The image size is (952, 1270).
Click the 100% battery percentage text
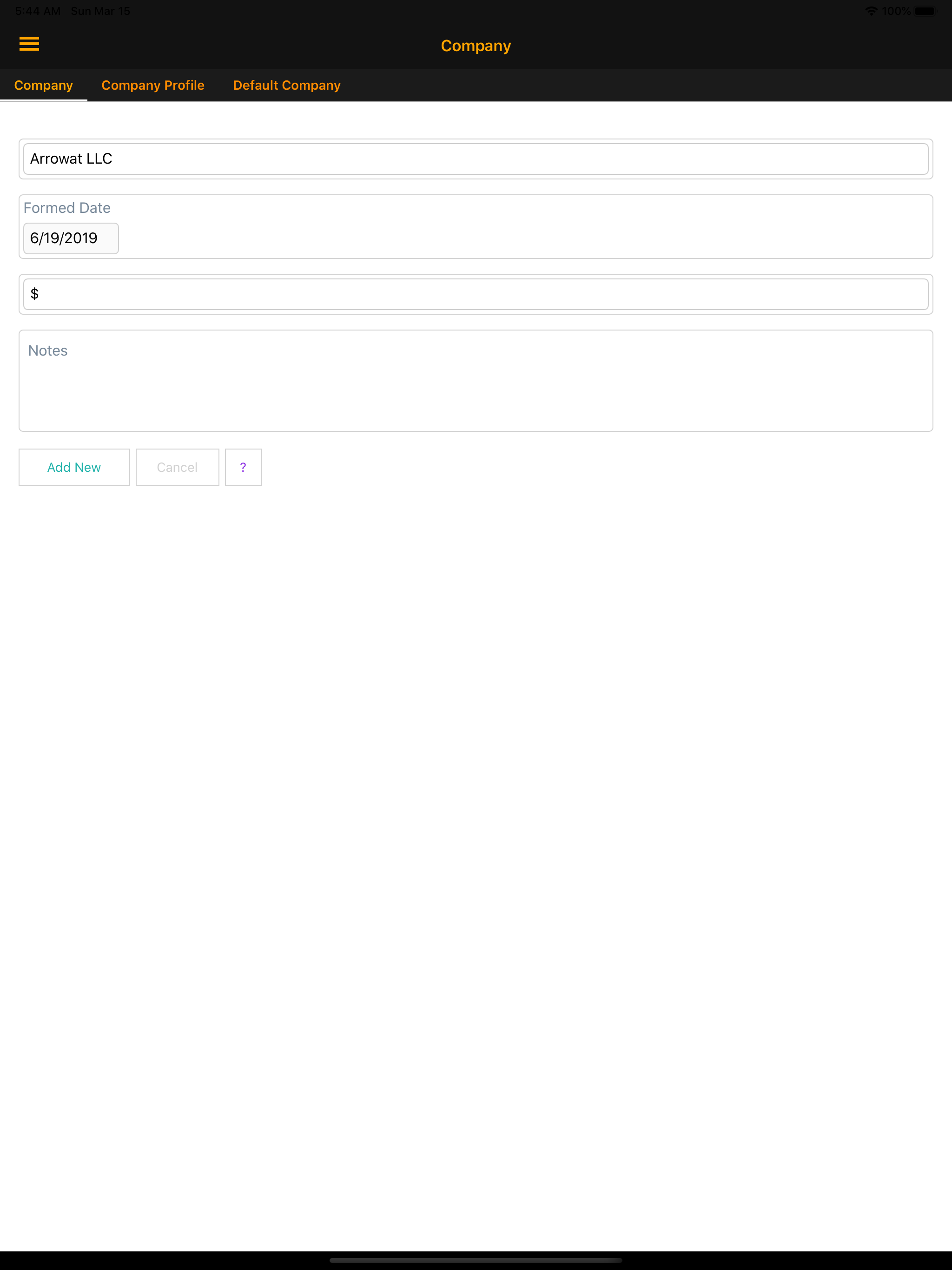896,10
